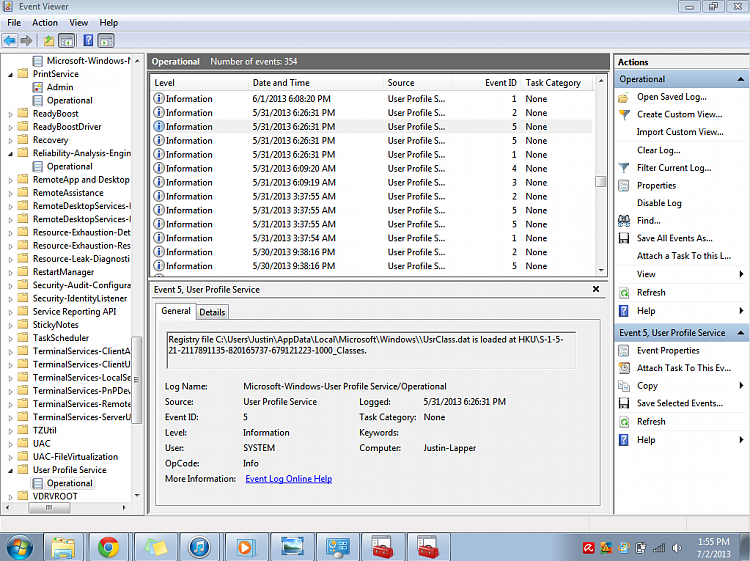This screenshot has height=561, width=750.
Task: Click the Refresh icon under Event 5 section
Action: 624,422
